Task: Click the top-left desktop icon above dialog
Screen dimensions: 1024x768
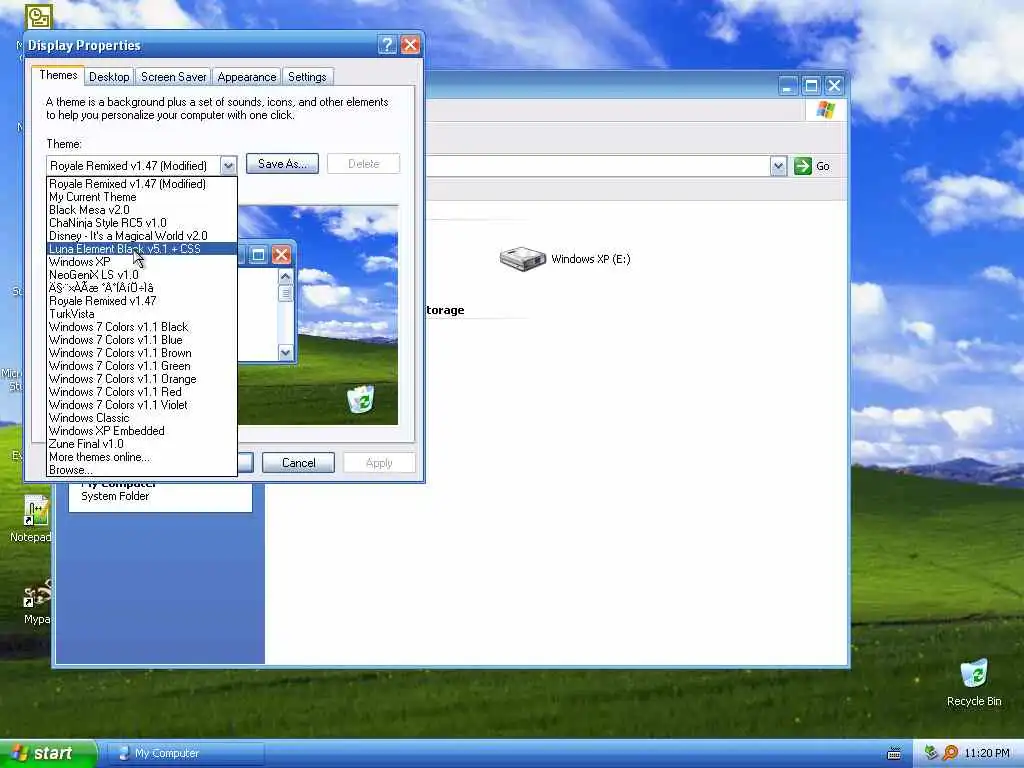Action: (x=39, y=16)
